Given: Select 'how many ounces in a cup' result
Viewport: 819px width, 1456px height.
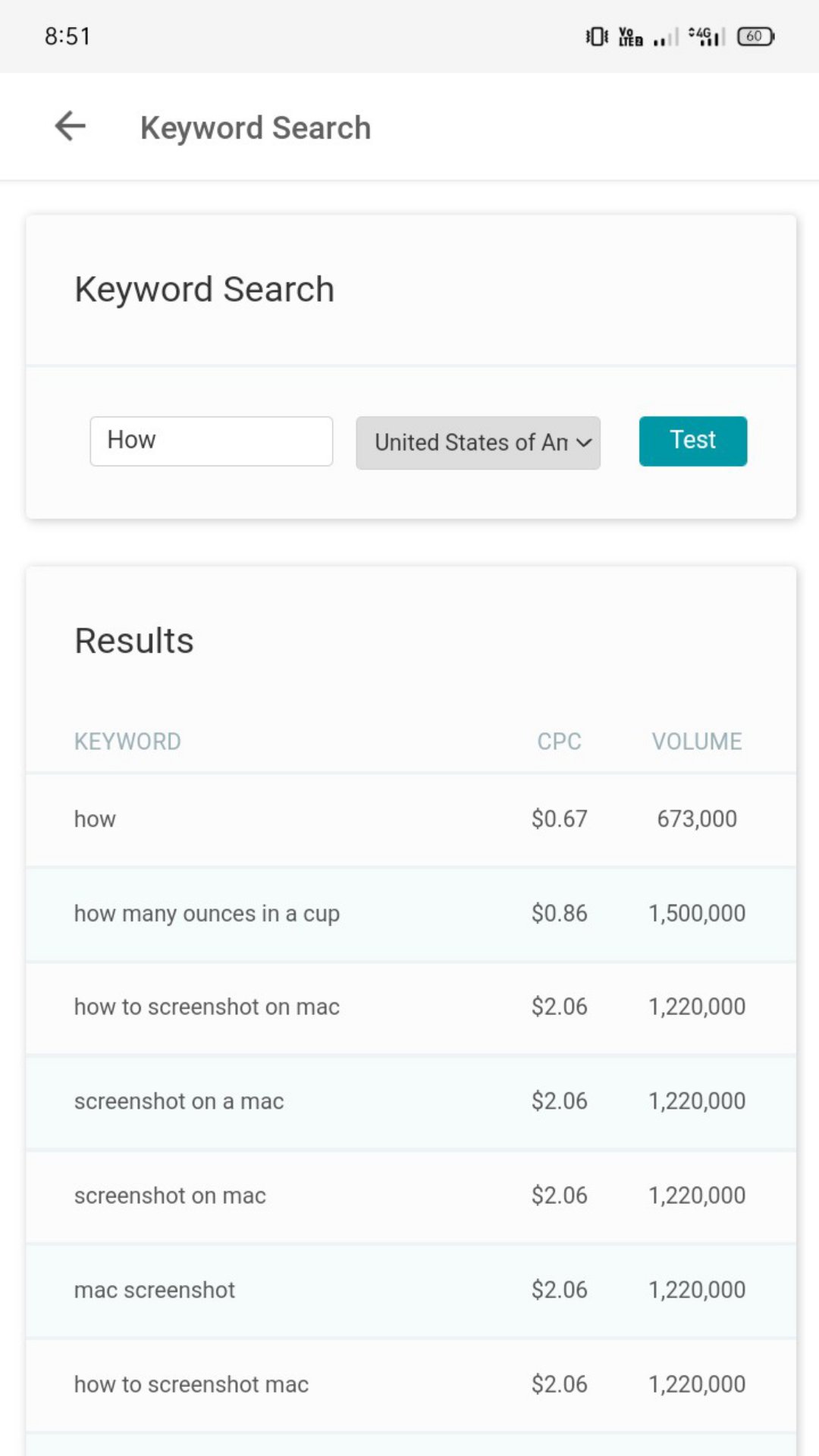Looking at the screenshot, I should 206,913.
